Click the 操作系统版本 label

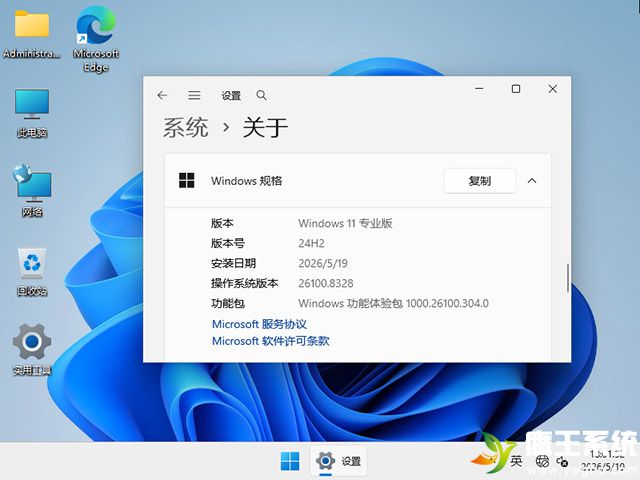(x=244, y=283)
